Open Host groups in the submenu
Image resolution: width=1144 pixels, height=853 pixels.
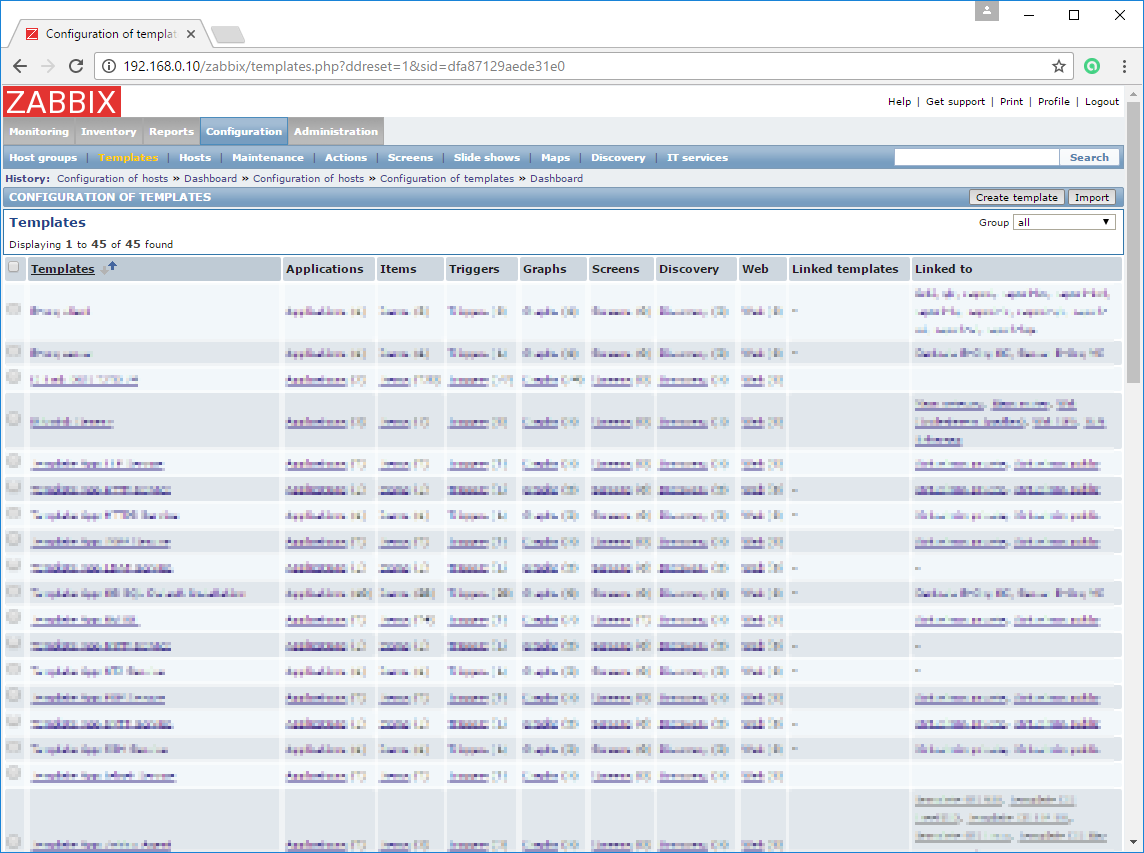click(x=43, y=158)
